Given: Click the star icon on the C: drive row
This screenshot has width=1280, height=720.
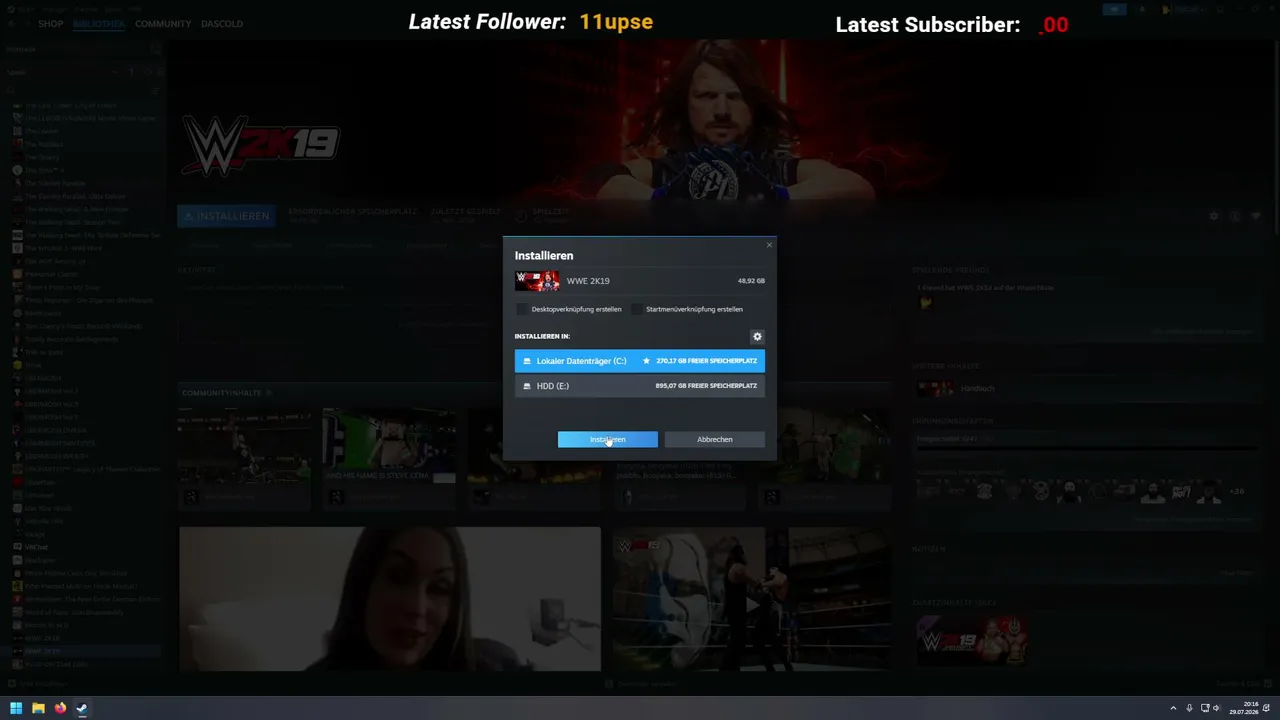Looking at the screenshot, I should (646, 361).
